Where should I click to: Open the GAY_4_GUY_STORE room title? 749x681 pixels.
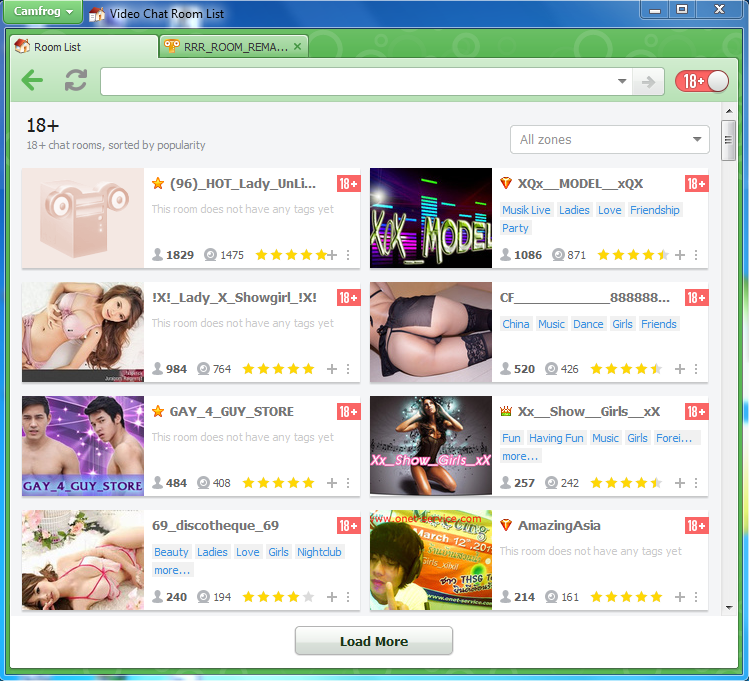coord(232,412)
